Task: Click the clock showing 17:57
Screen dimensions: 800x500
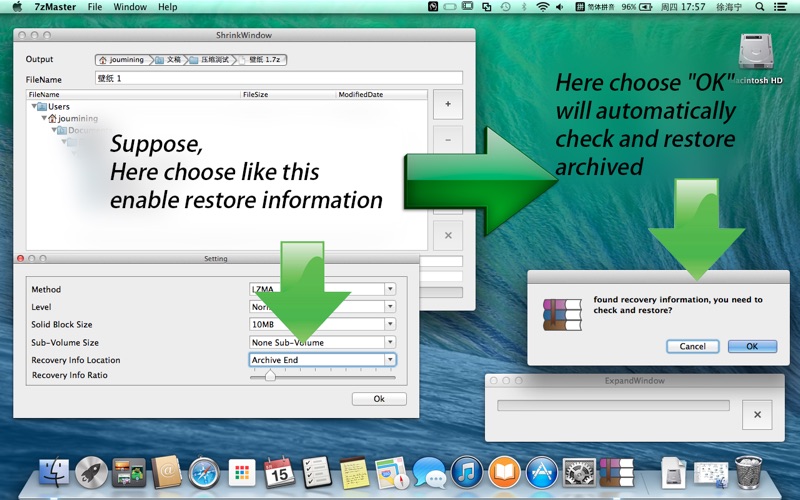Action: (x=683, y=7)
